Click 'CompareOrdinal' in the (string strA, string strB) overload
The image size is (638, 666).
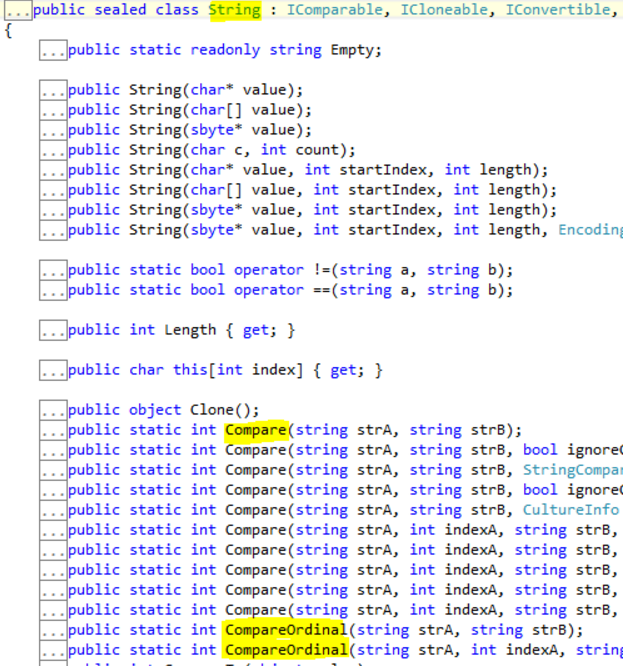286,630
